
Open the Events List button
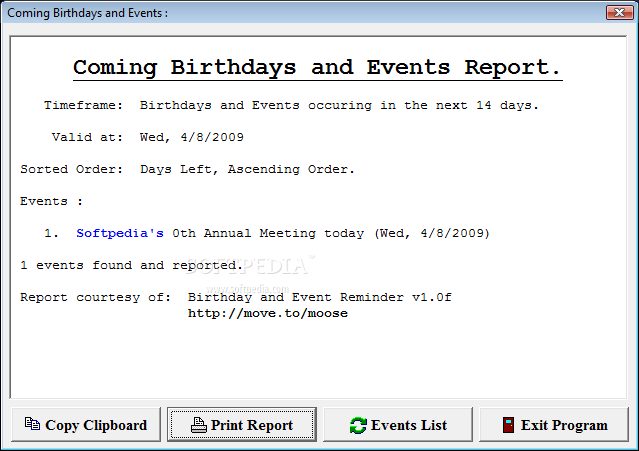(398, 425)
